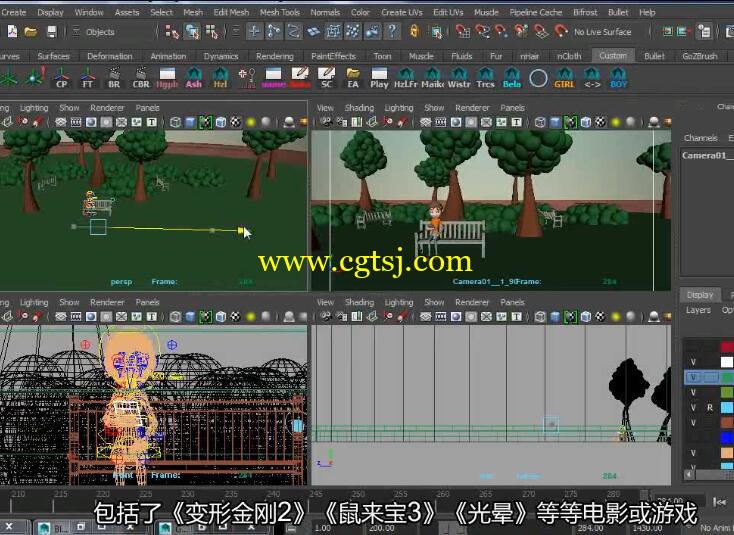This screenshot has width=734, height=535.
Task: Click the go to start playback button
Action: pyautogui.click(x=719, y=502)
